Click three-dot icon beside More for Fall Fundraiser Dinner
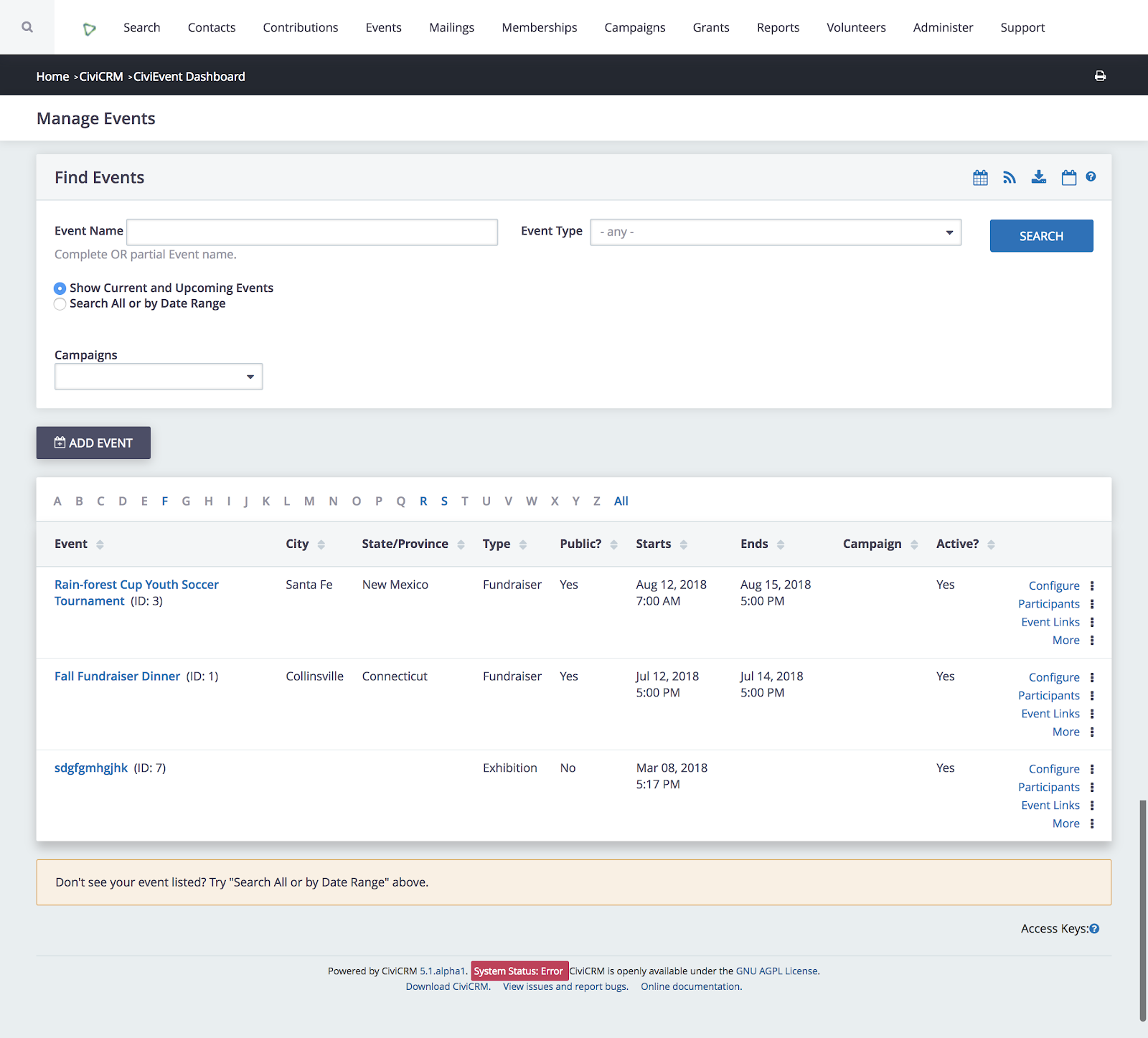 pyautogui.click(x=1092, y=732)
